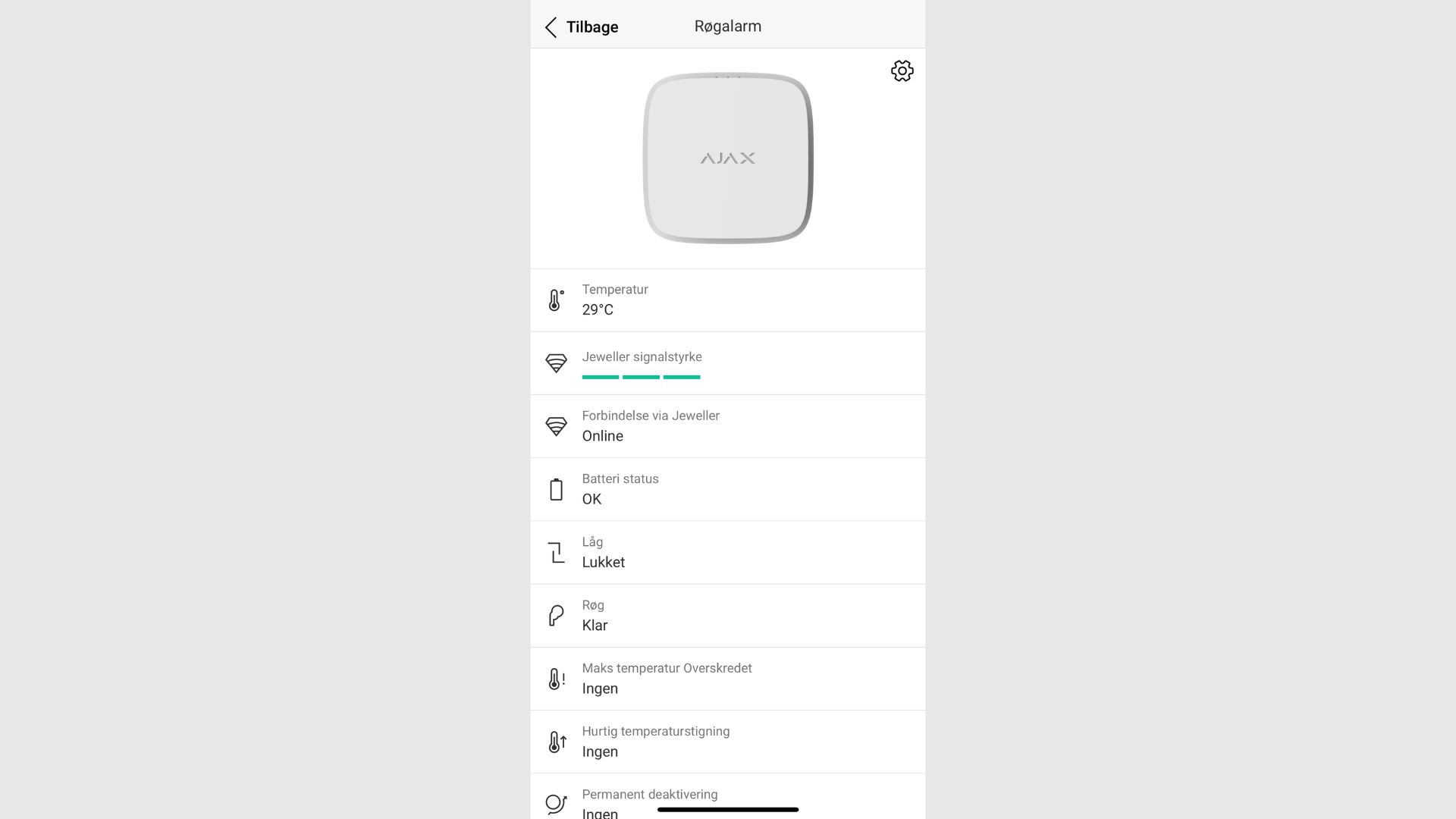1456x819 pixels.
Task: Click the Røg smoke icon
Action: 556,615
